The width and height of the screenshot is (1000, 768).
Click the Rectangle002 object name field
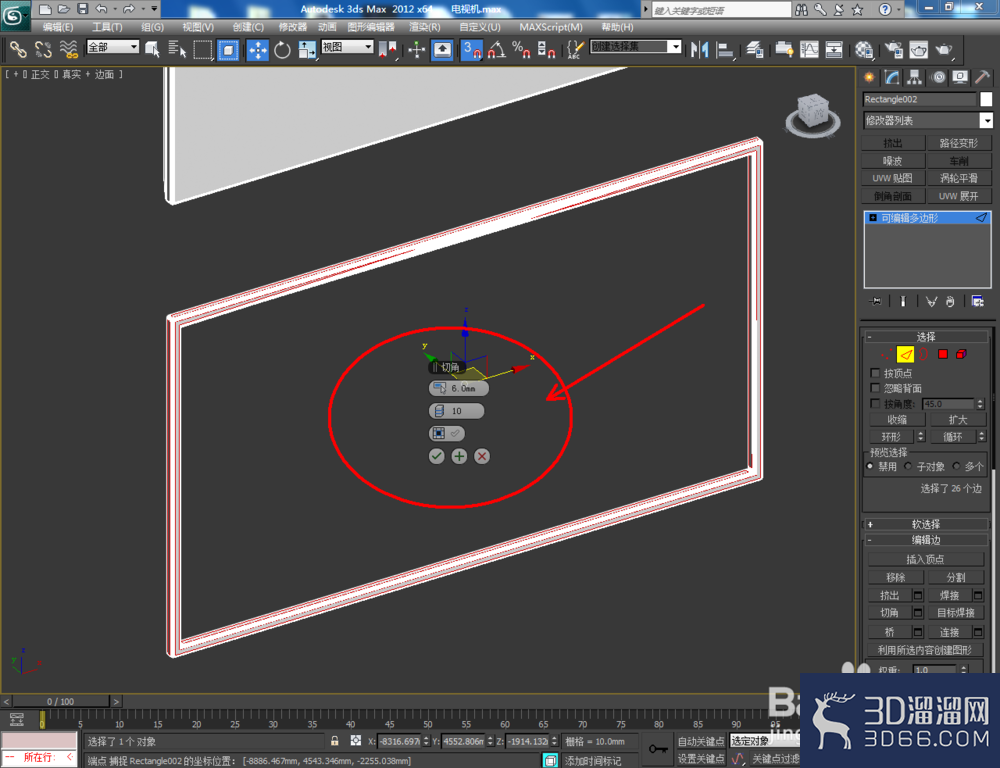(919, 99)
